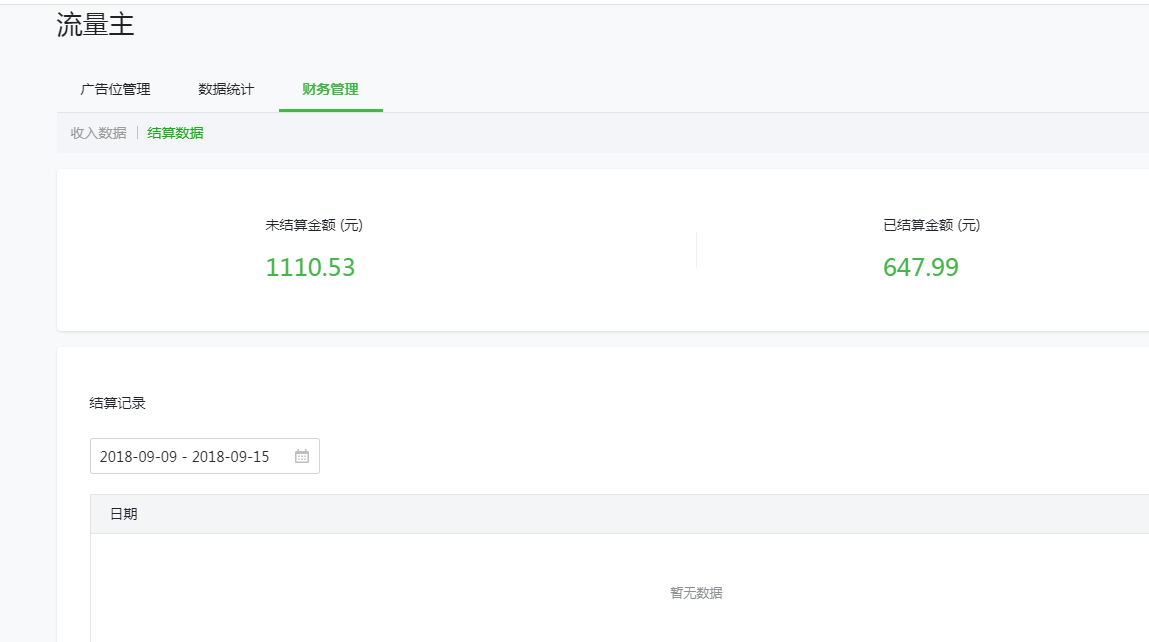Click the dash between the two dates
The width and height of the screenshot is (1149, 642).
tap(184, 457)
